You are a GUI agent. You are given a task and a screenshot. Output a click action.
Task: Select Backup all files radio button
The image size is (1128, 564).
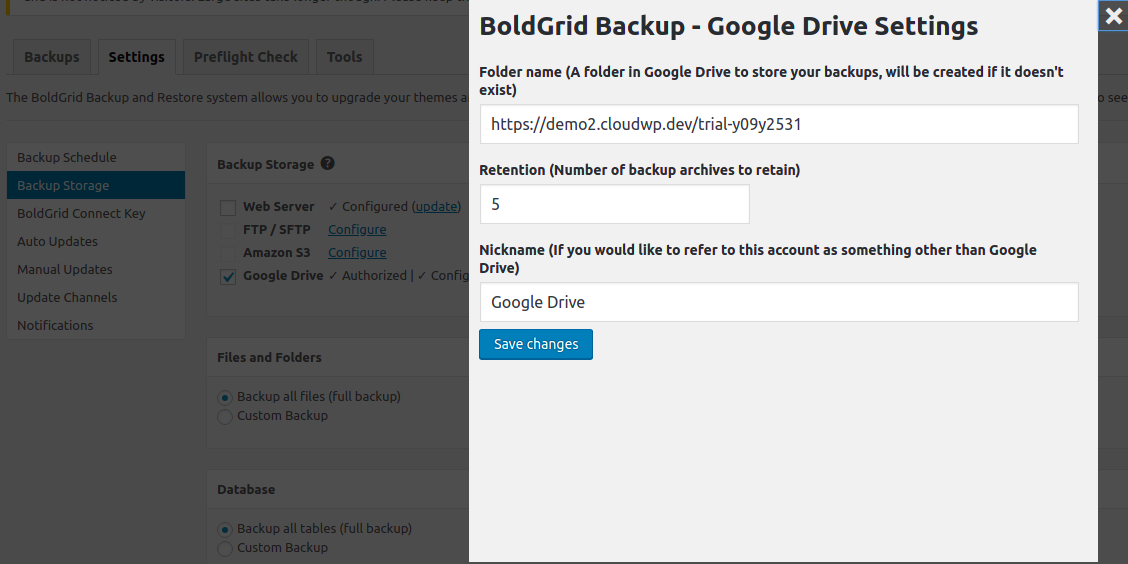pos(225,397)
